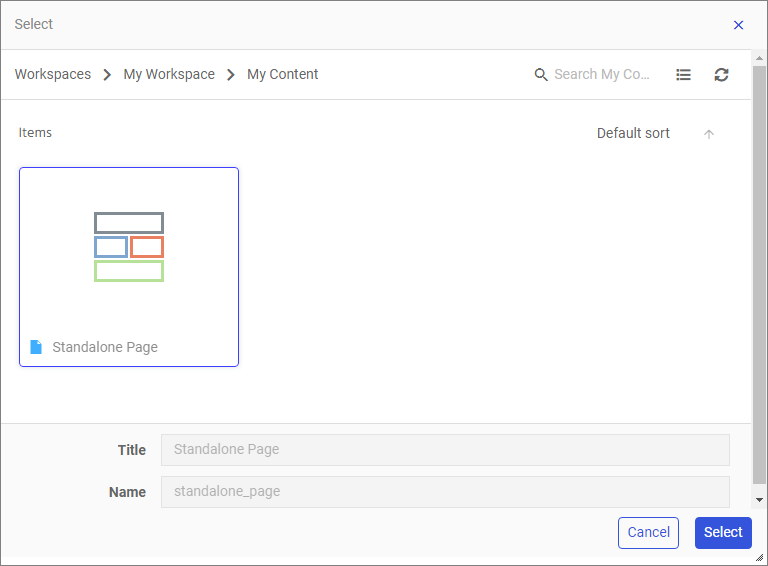Confirm with the blue Select button

[722, 533]
